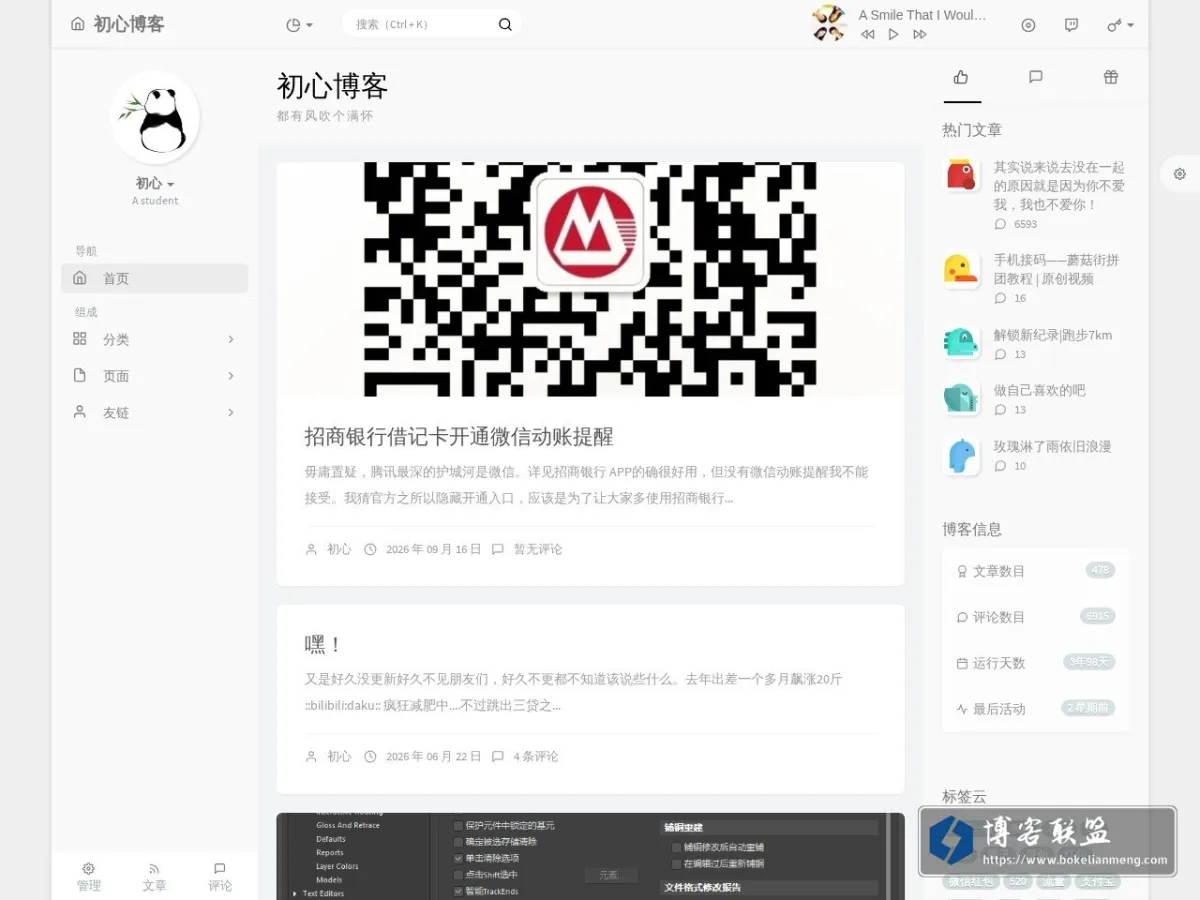Viewport: 1200px width, 900px height.
Task: Open hot article 玫瑰淋了雨依旧浪漫
Action: [1052, 446]
